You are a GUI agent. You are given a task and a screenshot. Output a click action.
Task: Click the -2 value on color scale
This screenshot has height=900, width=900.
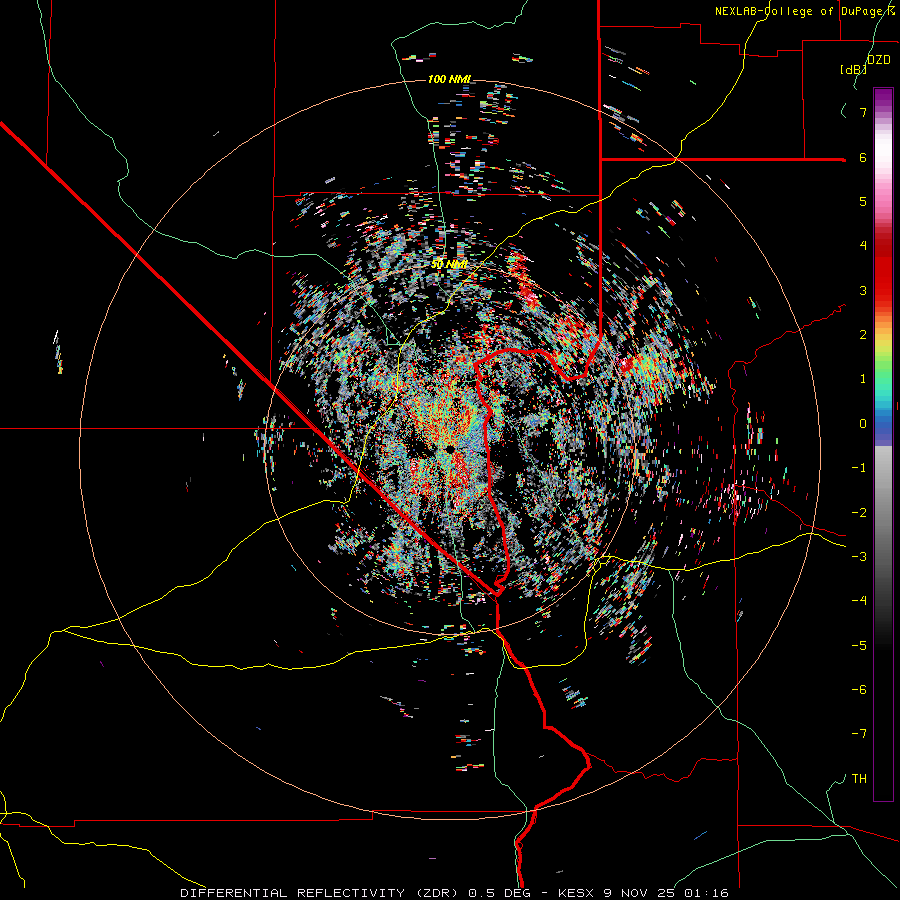[x=859, y=512]
